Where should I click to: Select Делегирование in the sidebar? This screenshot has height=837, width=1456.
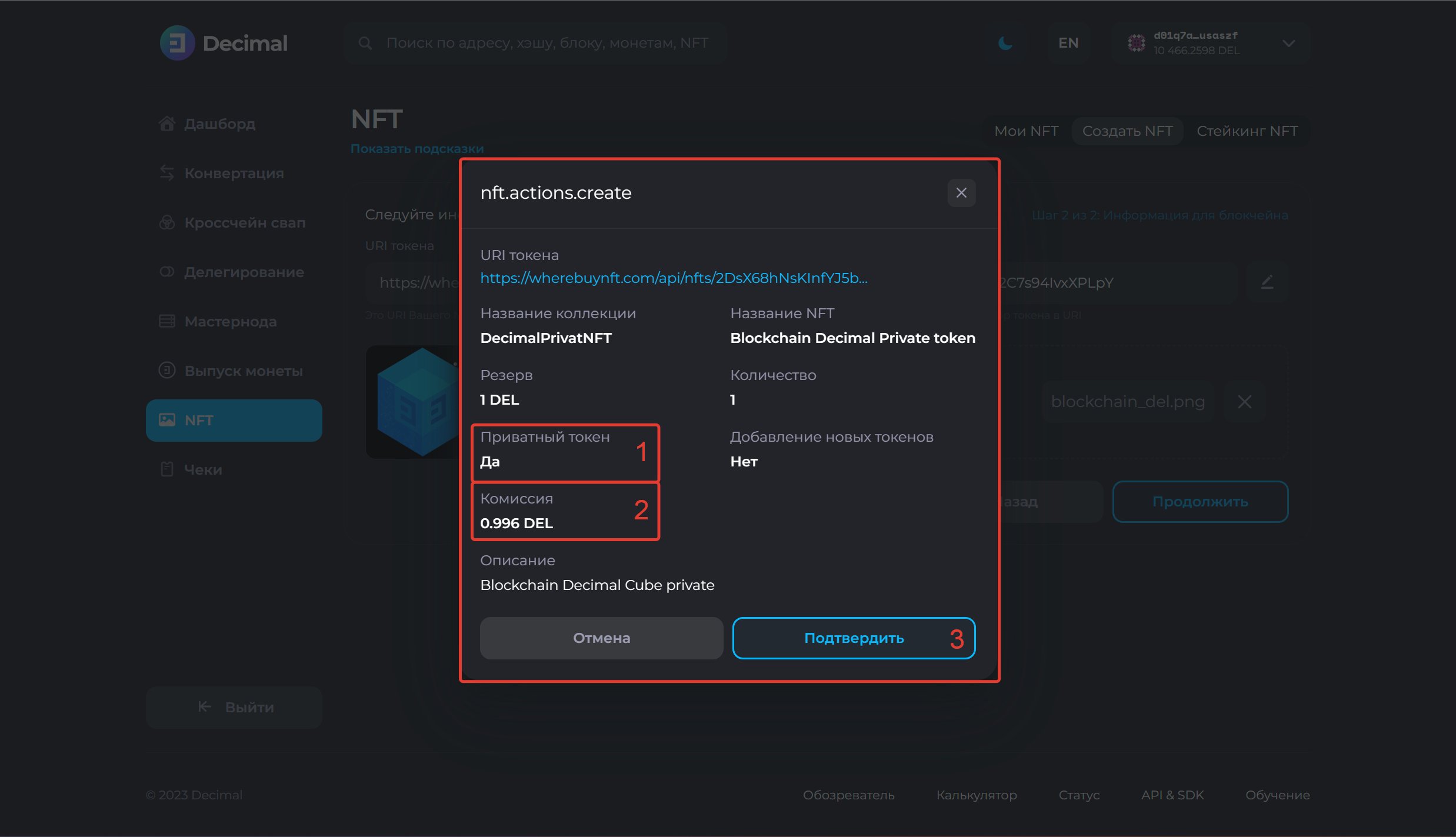244,272
